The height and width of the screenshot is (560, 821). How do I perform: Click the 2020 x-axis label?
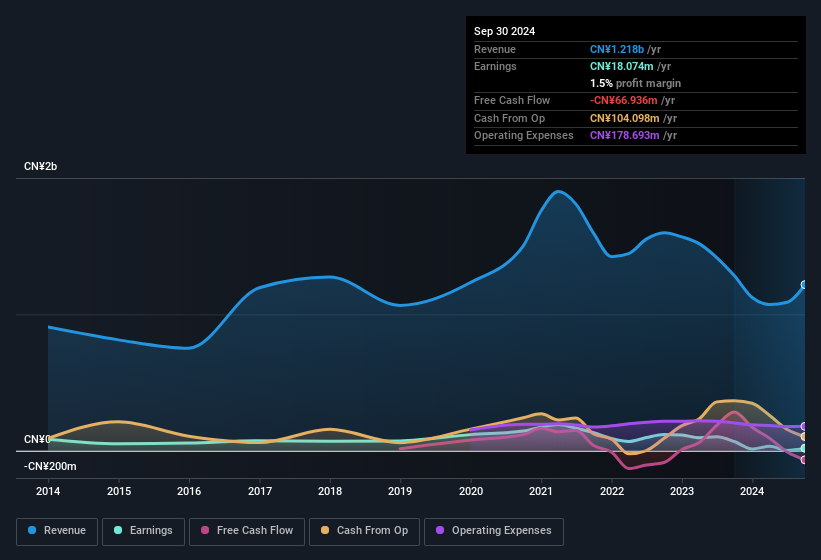tap(471, 491)
